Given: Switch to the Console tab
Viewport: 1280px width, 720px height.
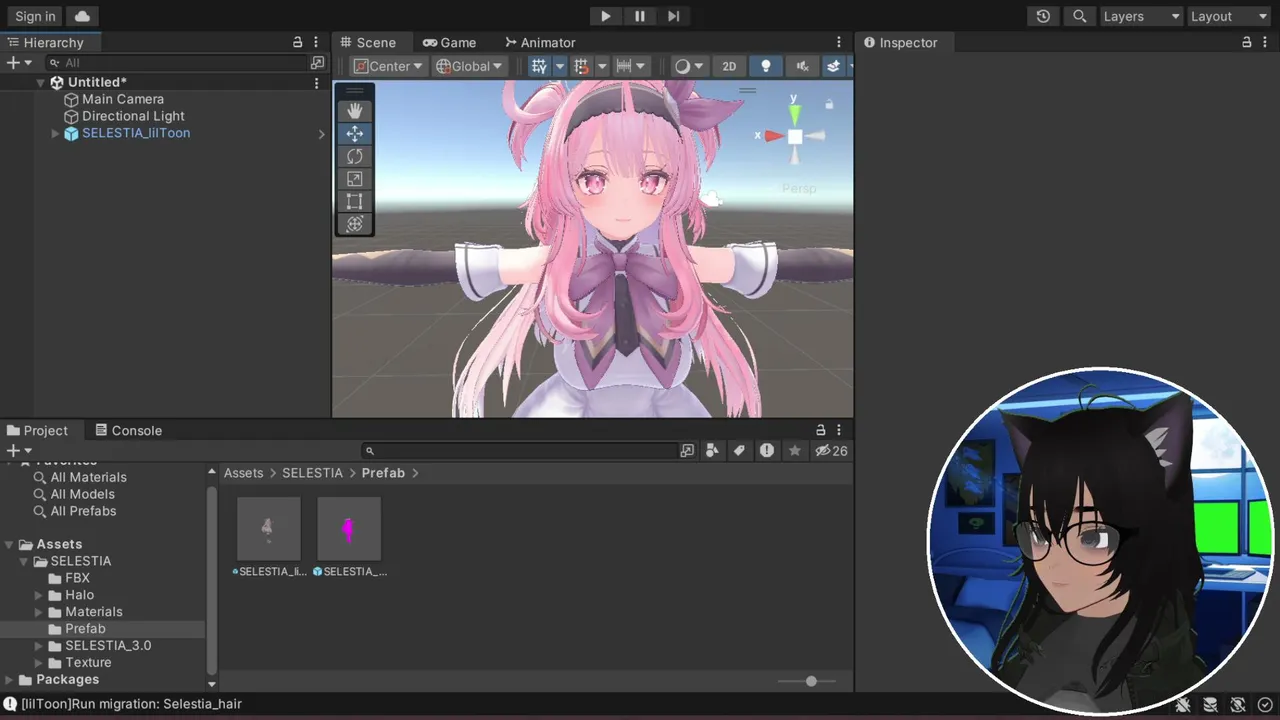Looking at the screenshot, I should click(128, 430).
